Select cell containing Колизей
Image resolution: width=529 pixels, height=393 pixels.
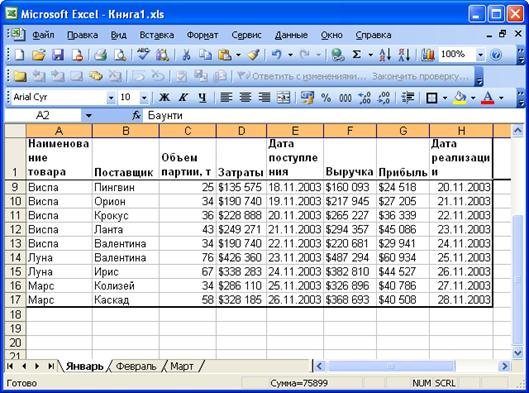(x=126, y=286)
